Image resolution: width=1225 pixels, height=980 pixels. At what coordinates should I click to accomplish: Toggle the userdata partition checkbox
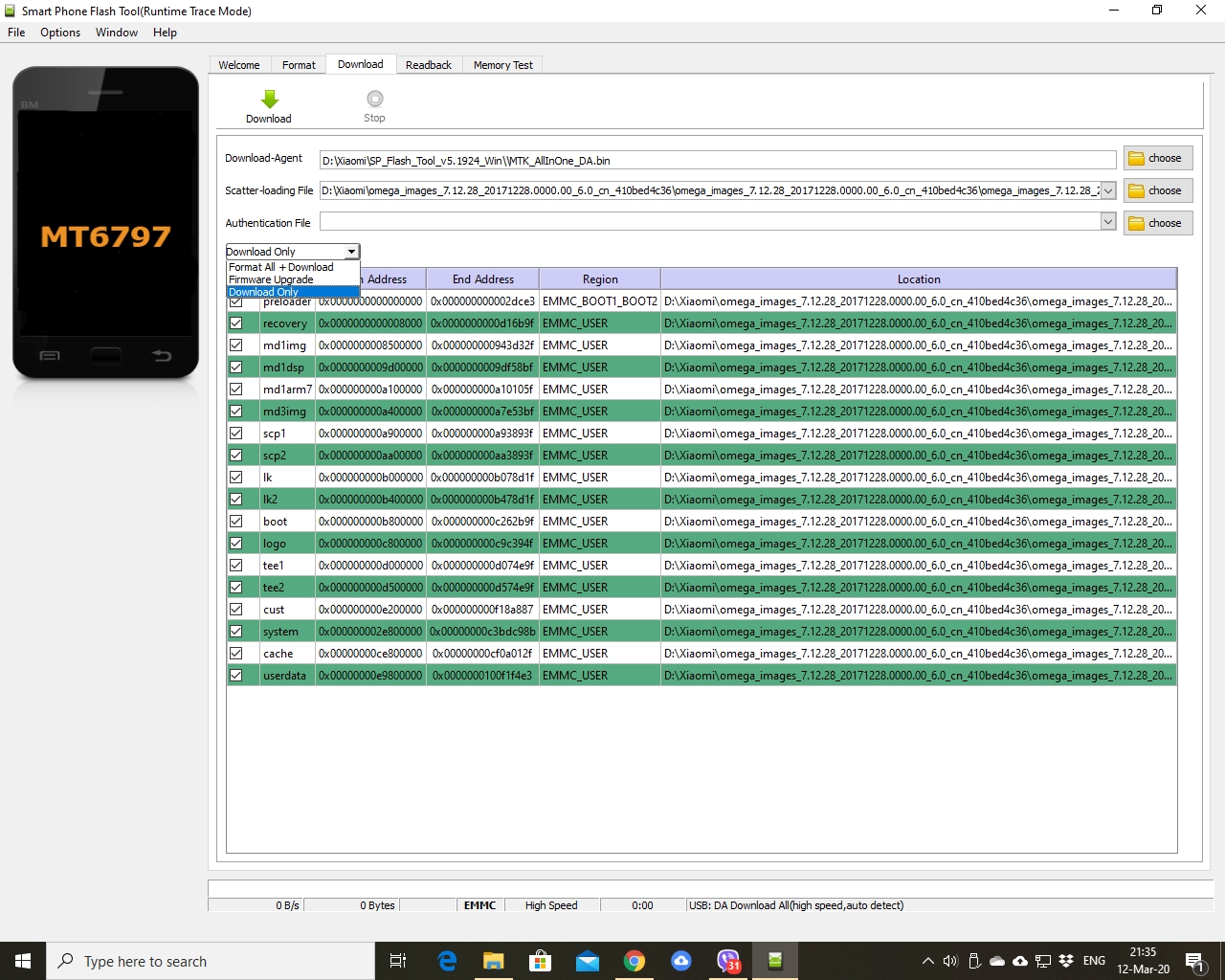(x=236, y=676)
